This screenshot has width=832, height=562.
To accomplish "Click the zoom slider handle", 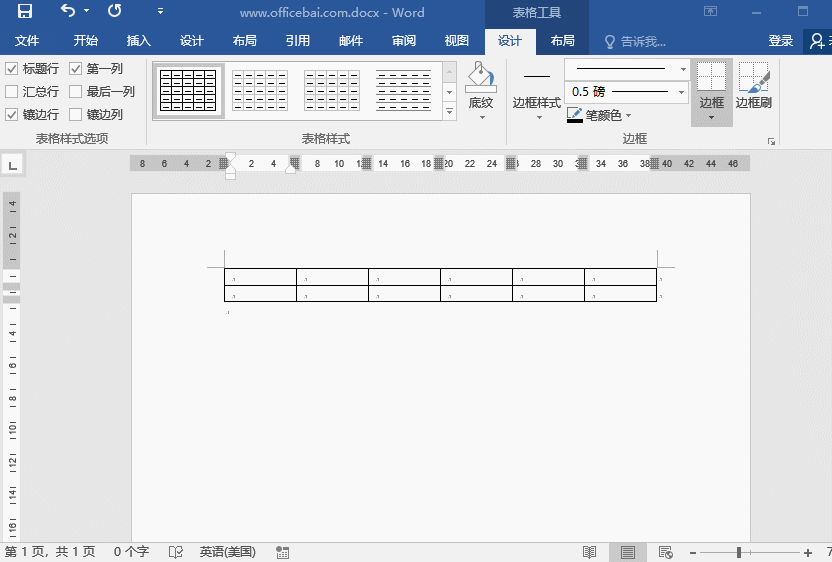I will (739, 553).
